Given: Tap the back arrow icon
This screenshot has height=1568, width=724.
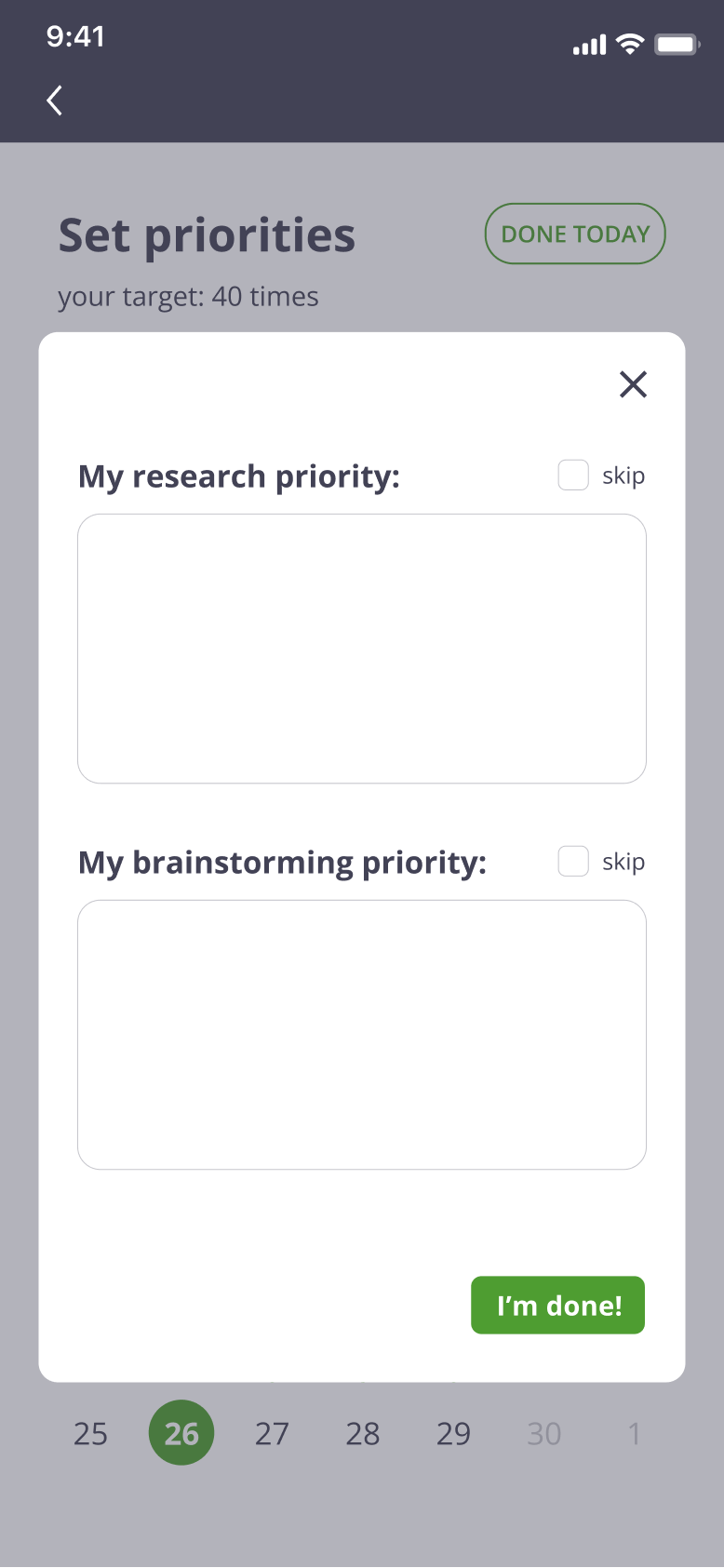Looking at the screenshot, I should [55, 101].
